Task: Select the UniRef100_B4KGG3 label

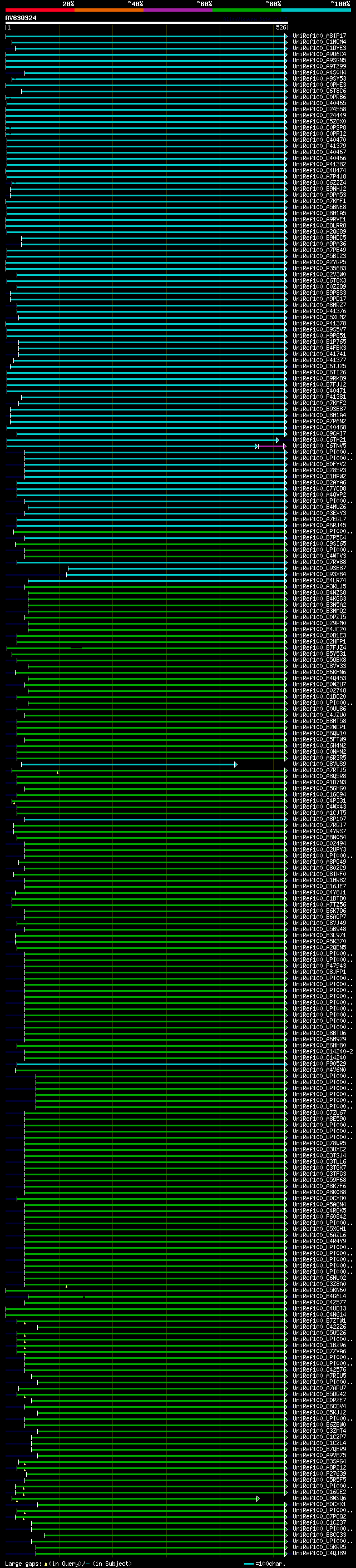Action: point(319,598)
